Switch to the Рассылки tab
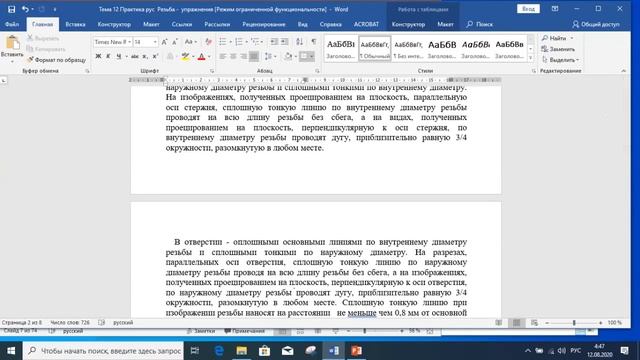Screen dimensions: 640x360 [x=217, y=24]
